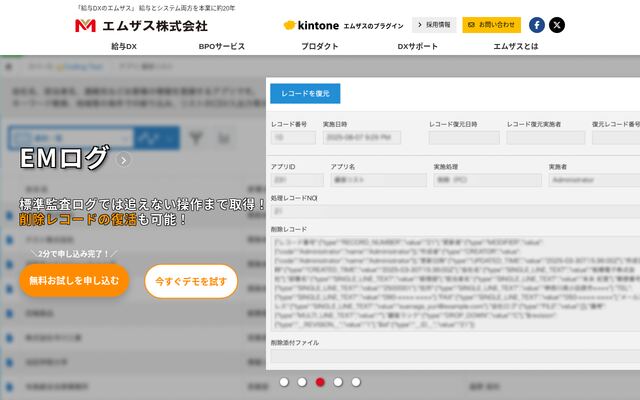Click the 処理レコードNO field

click(455, 211)
